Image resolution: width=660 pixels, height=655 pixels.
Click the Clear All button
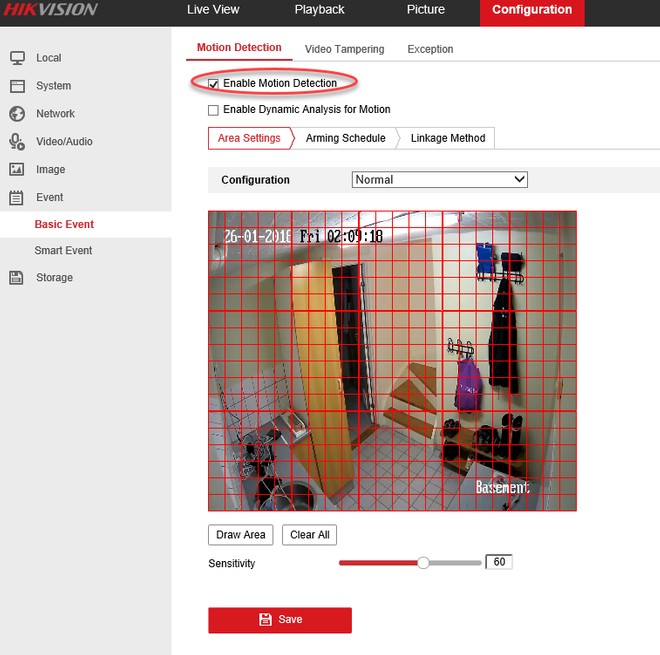(x=309, y=535)
